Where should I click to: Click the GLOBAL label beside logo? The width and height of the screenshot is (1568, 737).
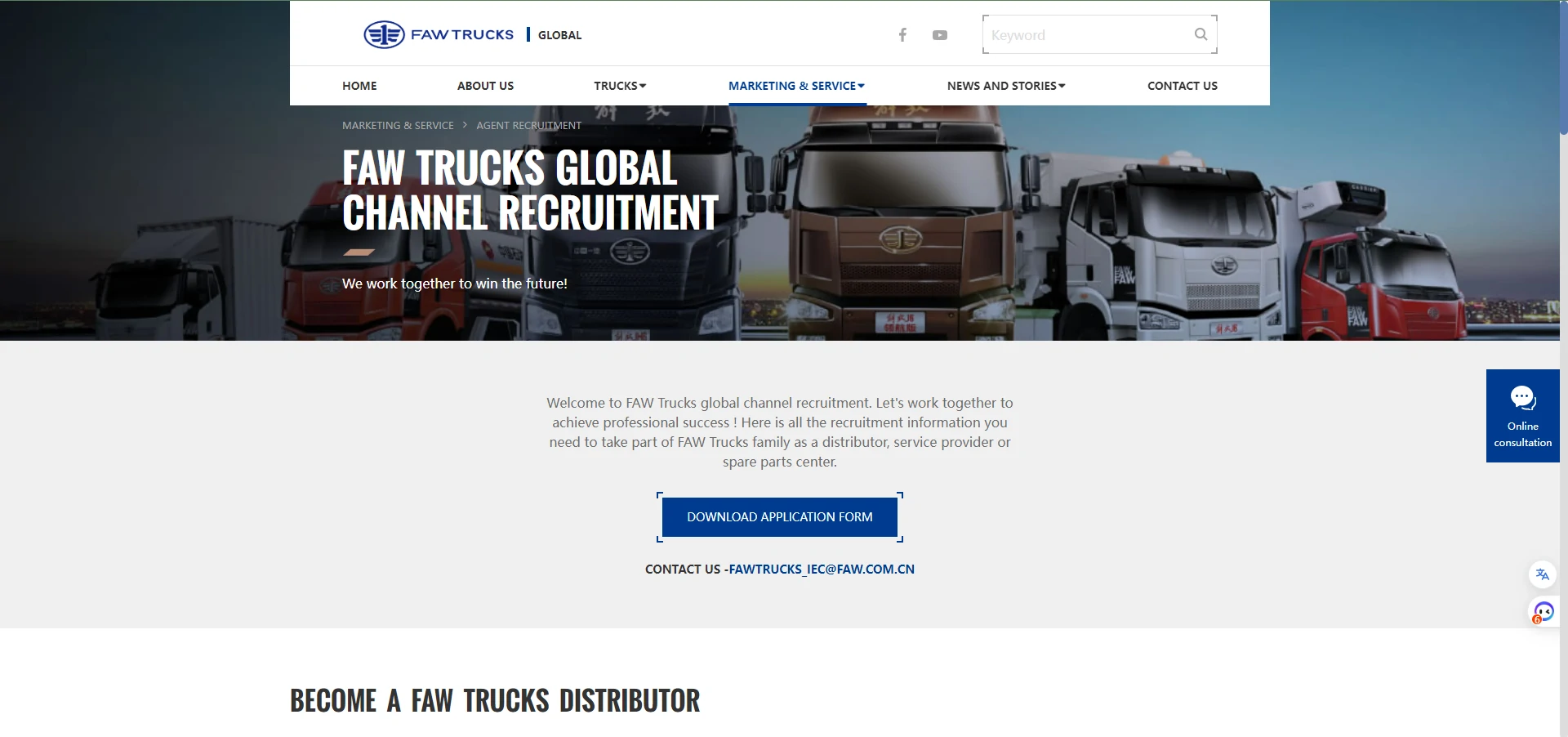tap(559, 35)
